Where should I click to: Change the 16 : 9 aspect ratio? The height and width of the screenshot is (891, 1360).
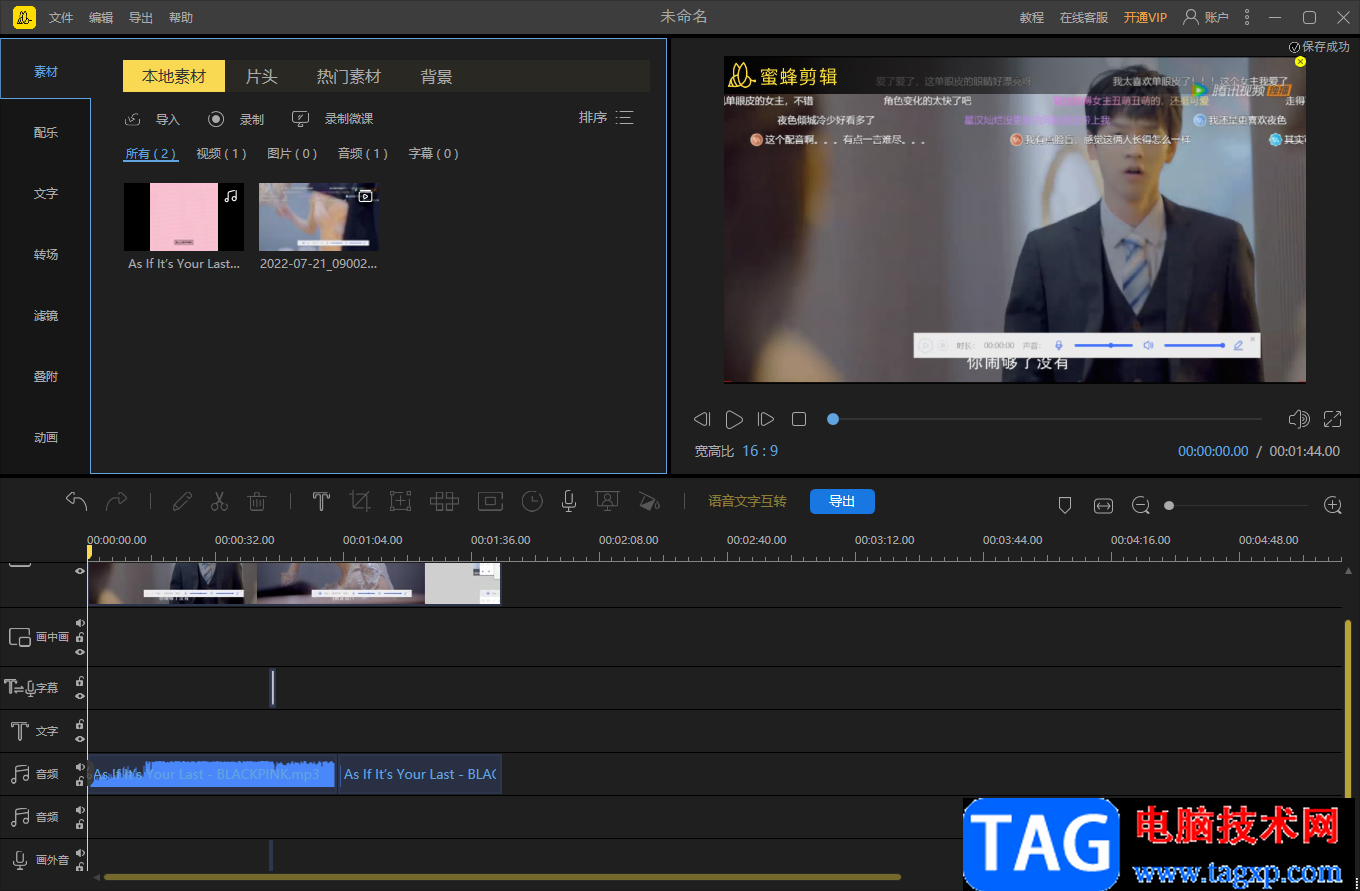[x=760, y=451]
